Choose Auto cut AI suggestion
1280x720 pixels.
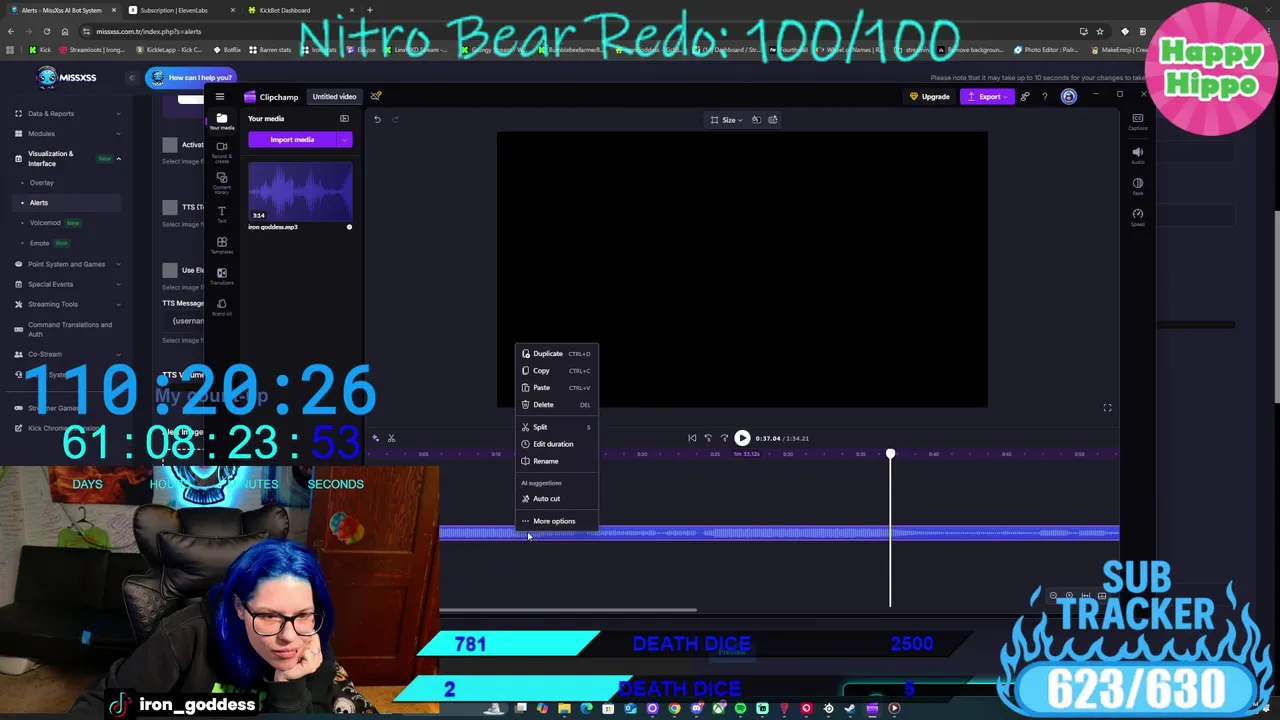coord(557,499)
